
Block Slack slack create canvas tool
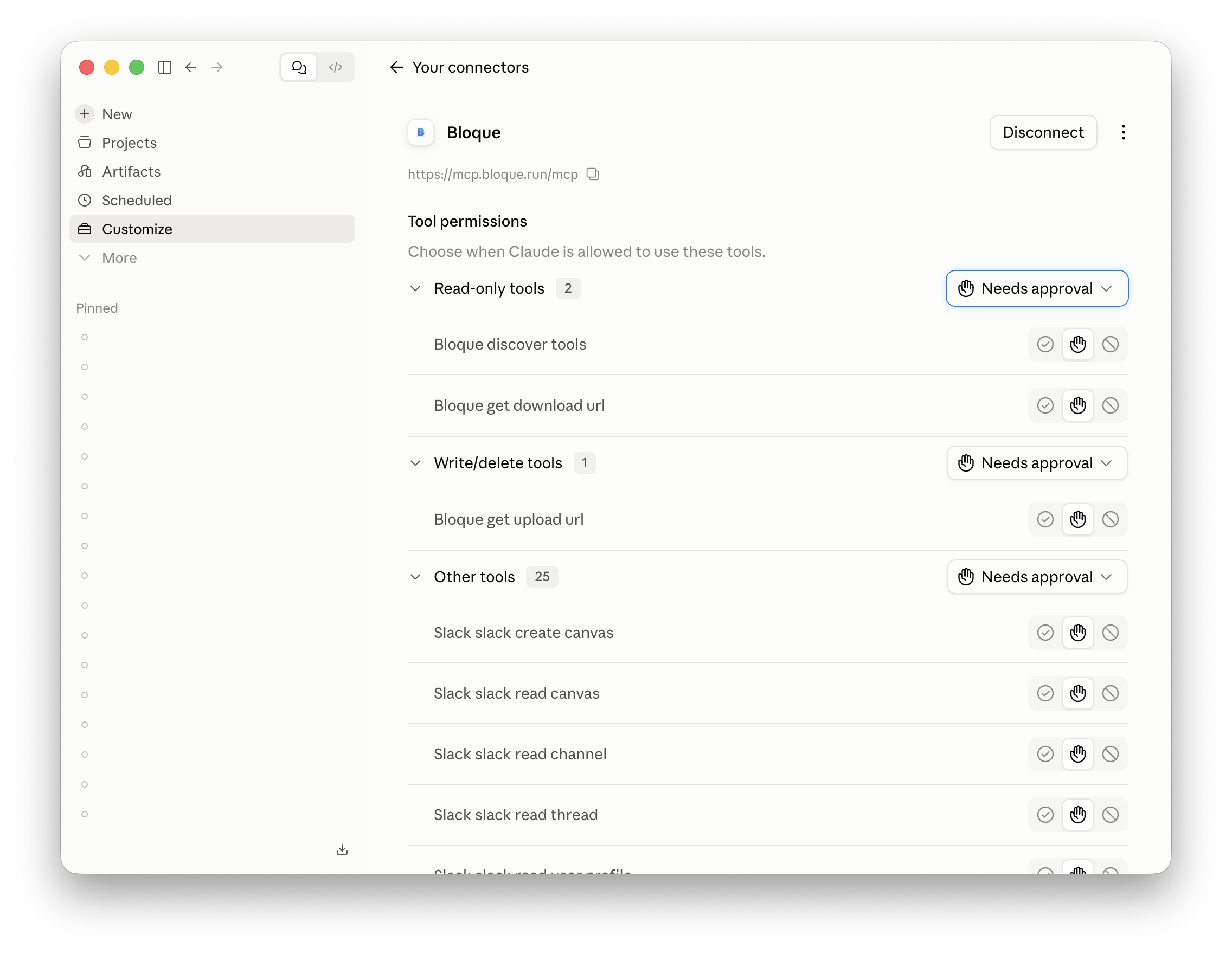pyautogui.click(x=1110, y=633)
